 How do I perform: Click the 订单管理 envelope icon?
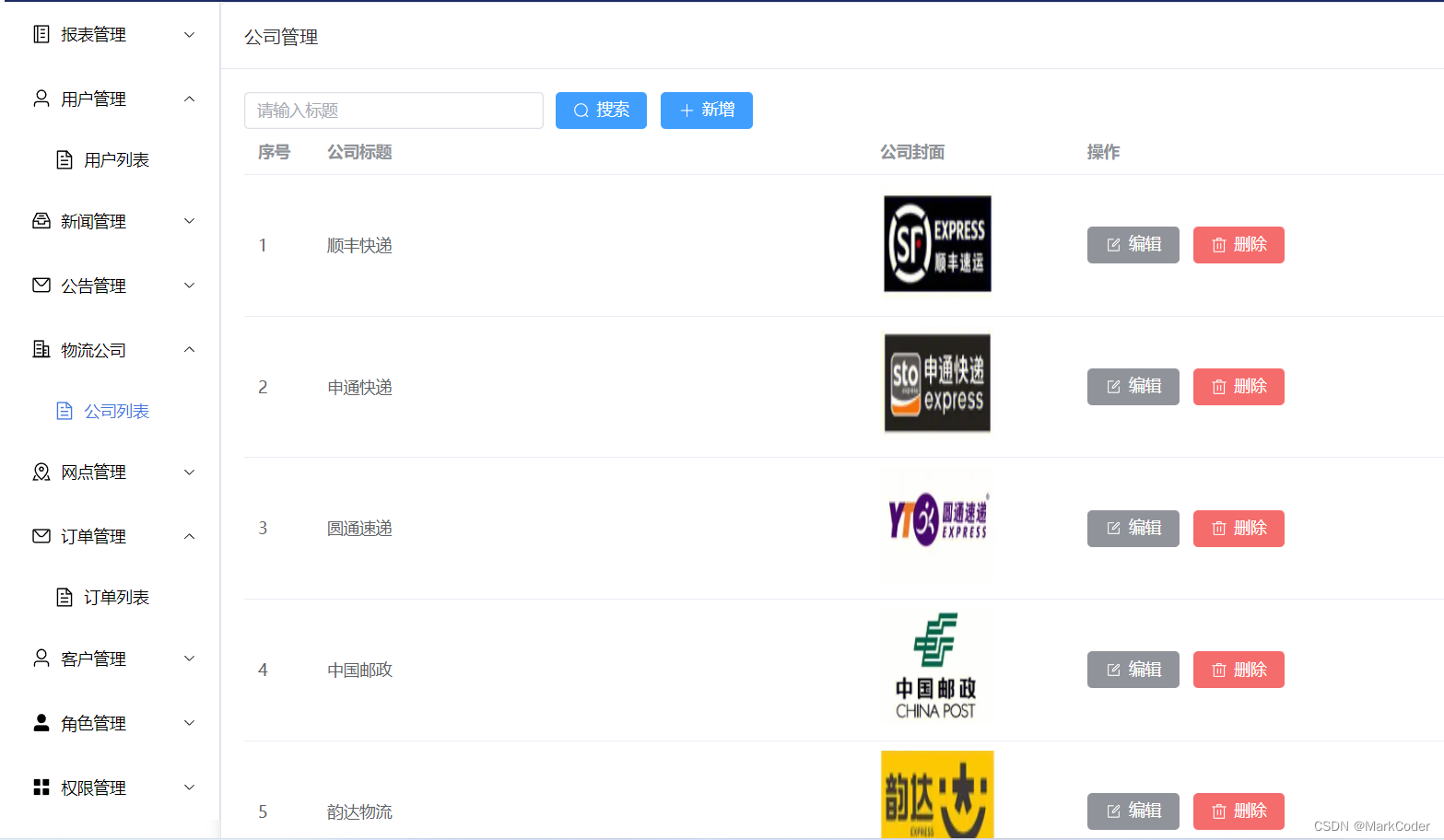[x=41, y=536]
